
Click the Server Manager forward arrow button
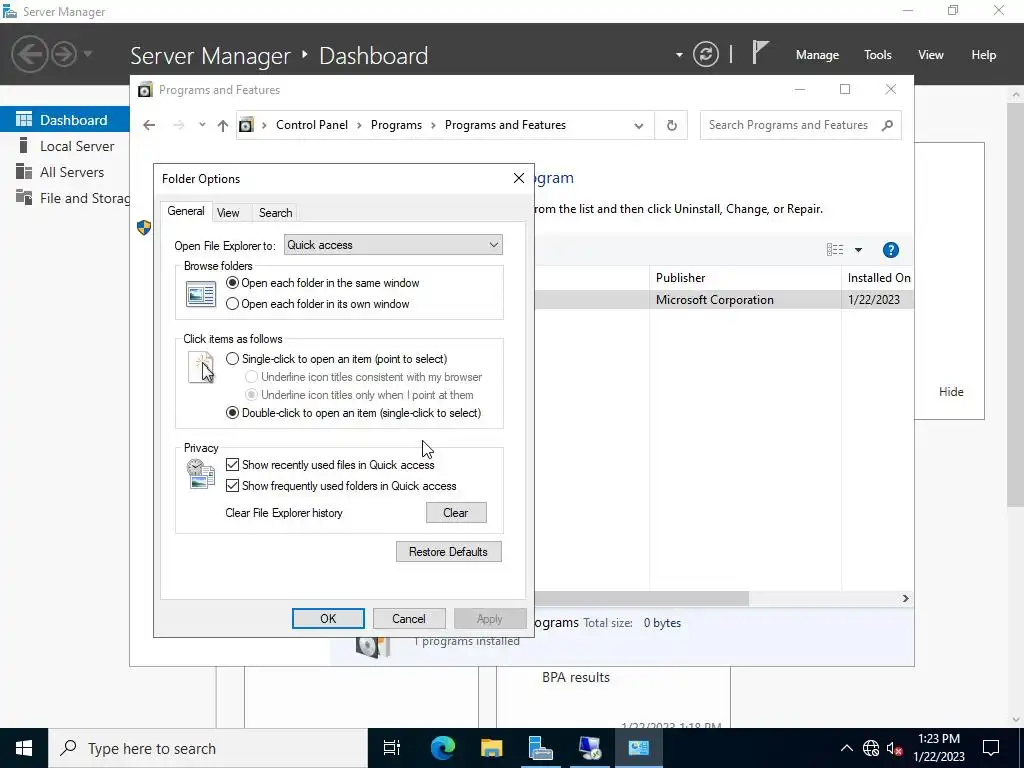[64, 54]
